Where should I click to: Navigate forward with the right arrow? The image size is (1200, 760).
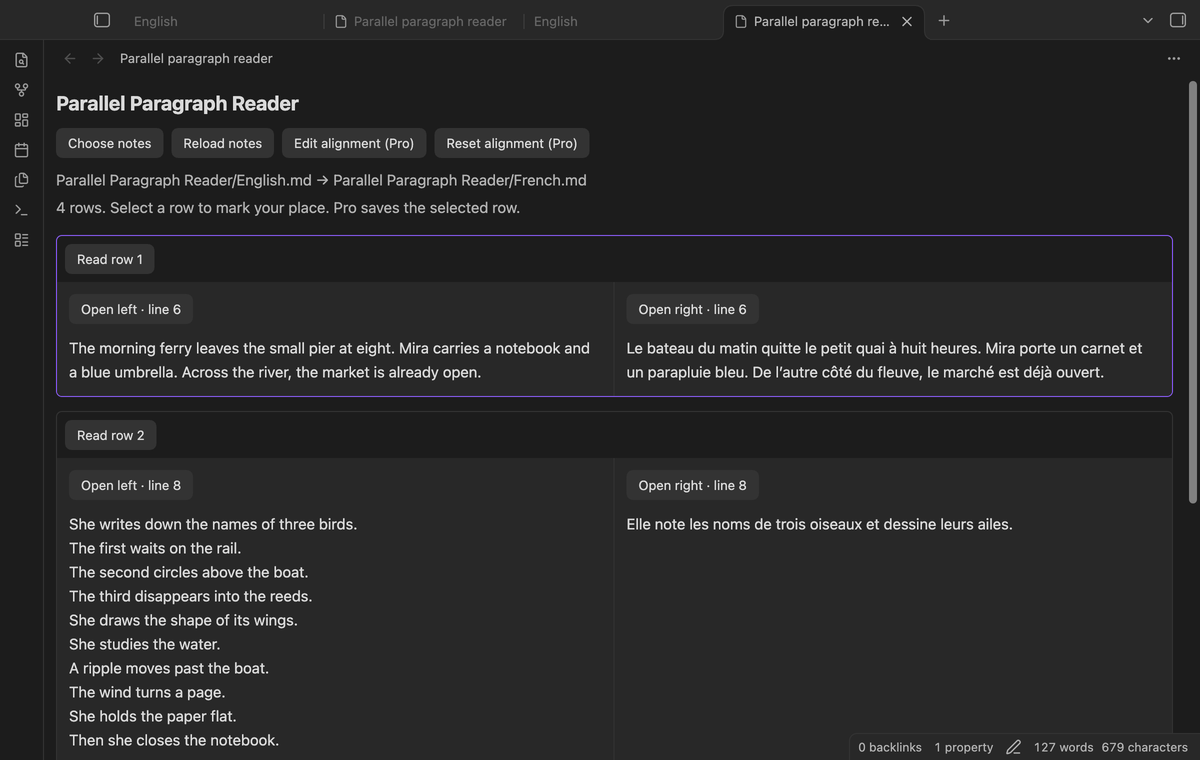[x=98, y=58]
